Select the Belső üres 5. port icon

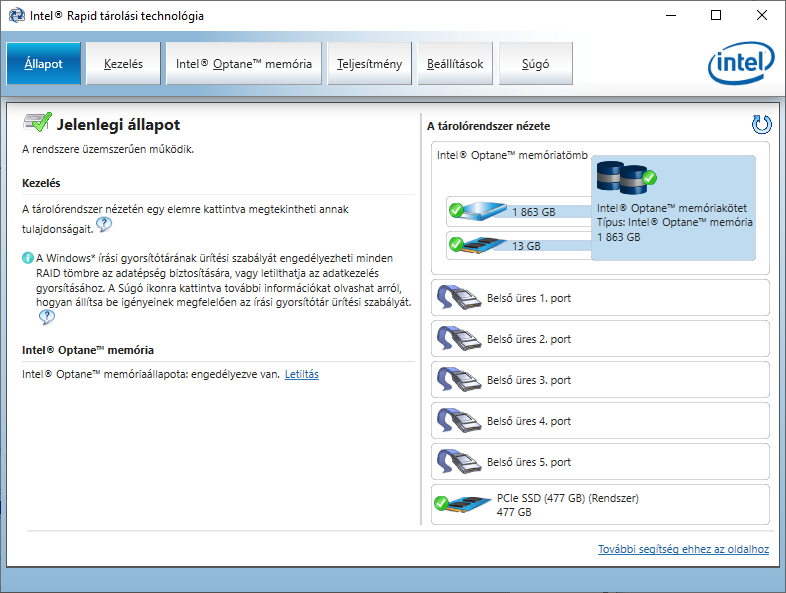click(x=459, y=462)
